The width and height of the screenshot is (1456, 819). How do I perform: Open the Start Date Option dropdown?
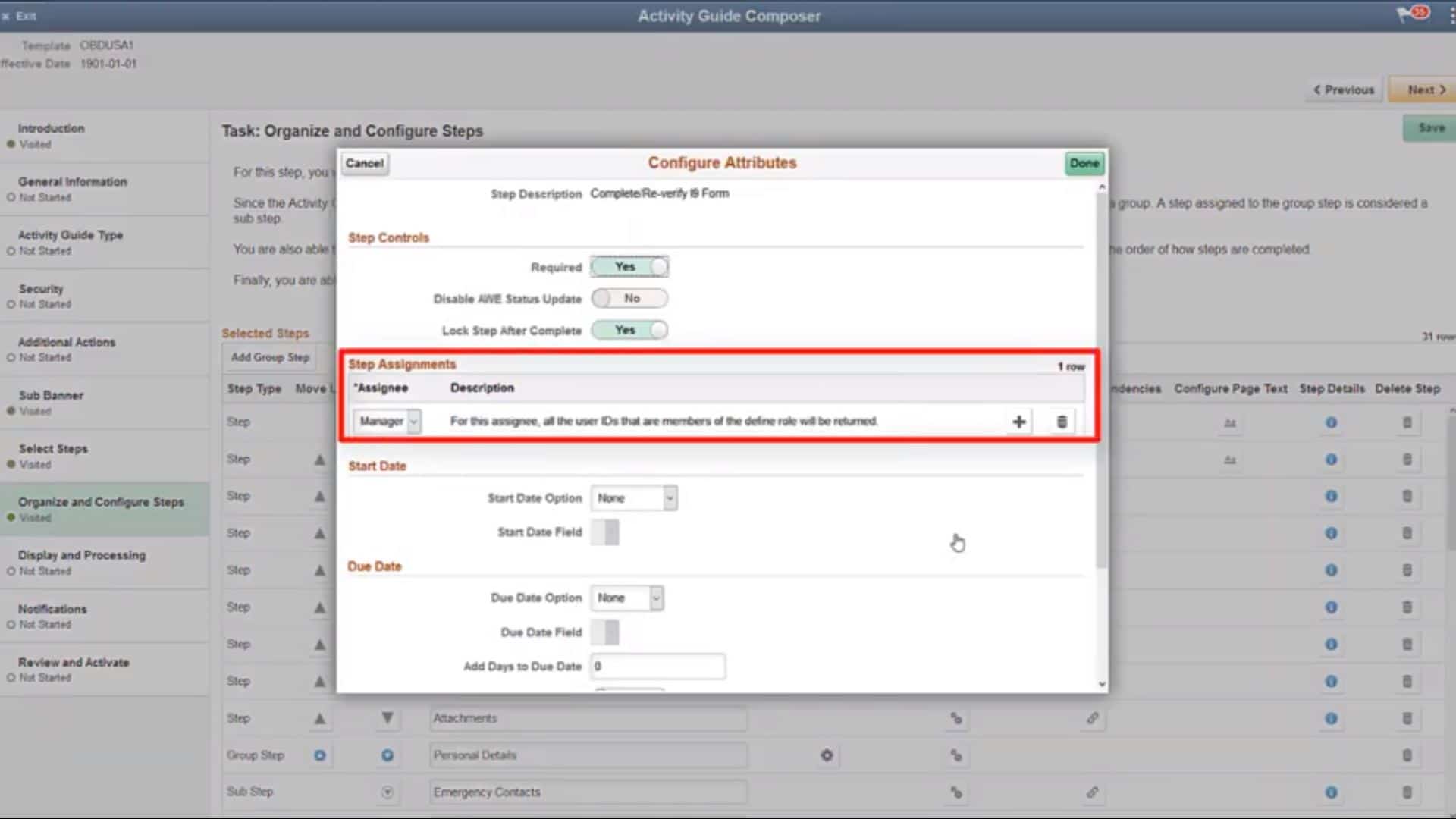point(634,497)
